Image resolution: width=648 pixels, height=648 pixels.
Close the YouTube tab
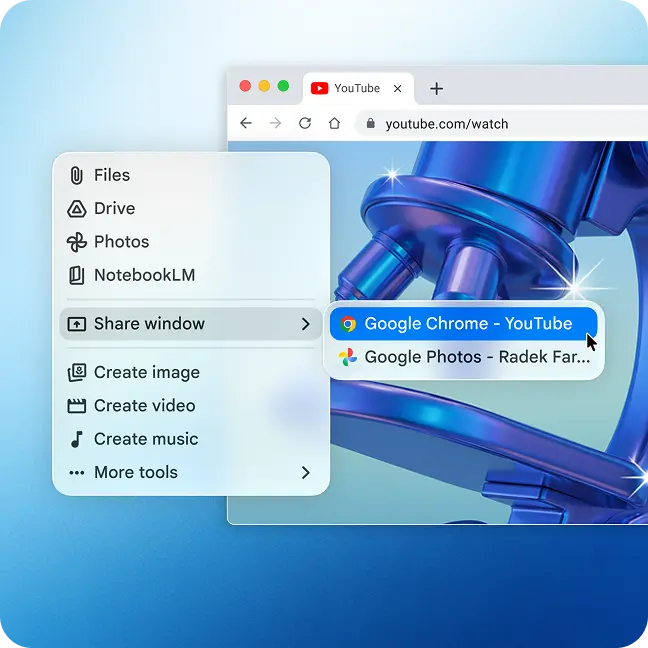click(398, 88)
